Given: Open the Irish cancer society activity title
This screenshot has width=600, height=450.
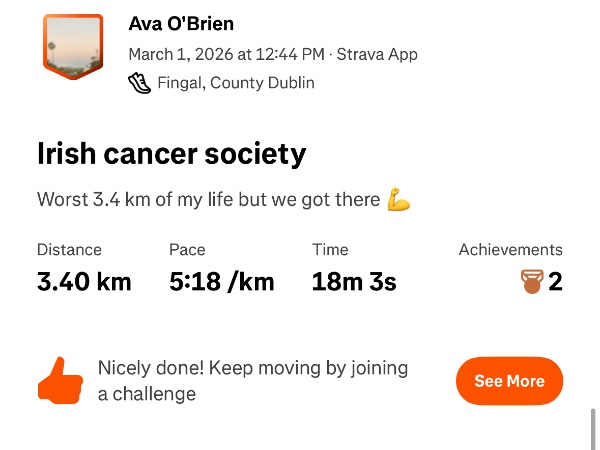Looking at the screenshot, I should pos(171,154).
